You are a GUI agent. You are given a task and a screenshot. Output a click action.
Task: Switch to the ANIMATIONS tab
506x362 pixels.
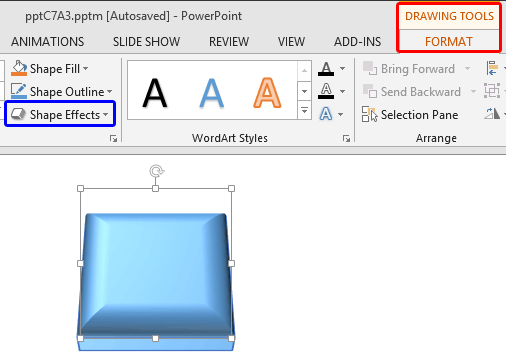click(x=48, y=42)
